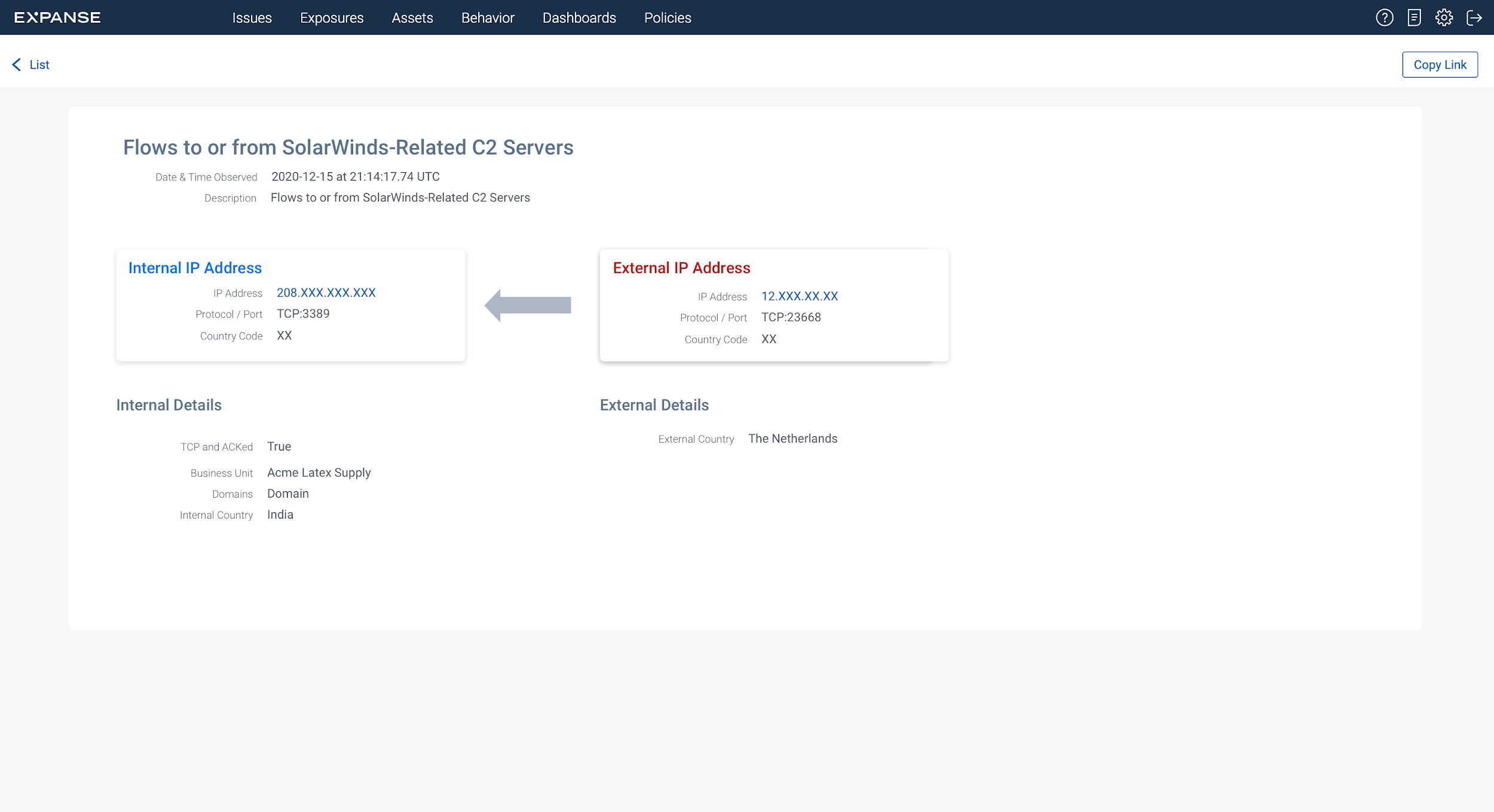Open the Behavior menu

tap(488, 18)
